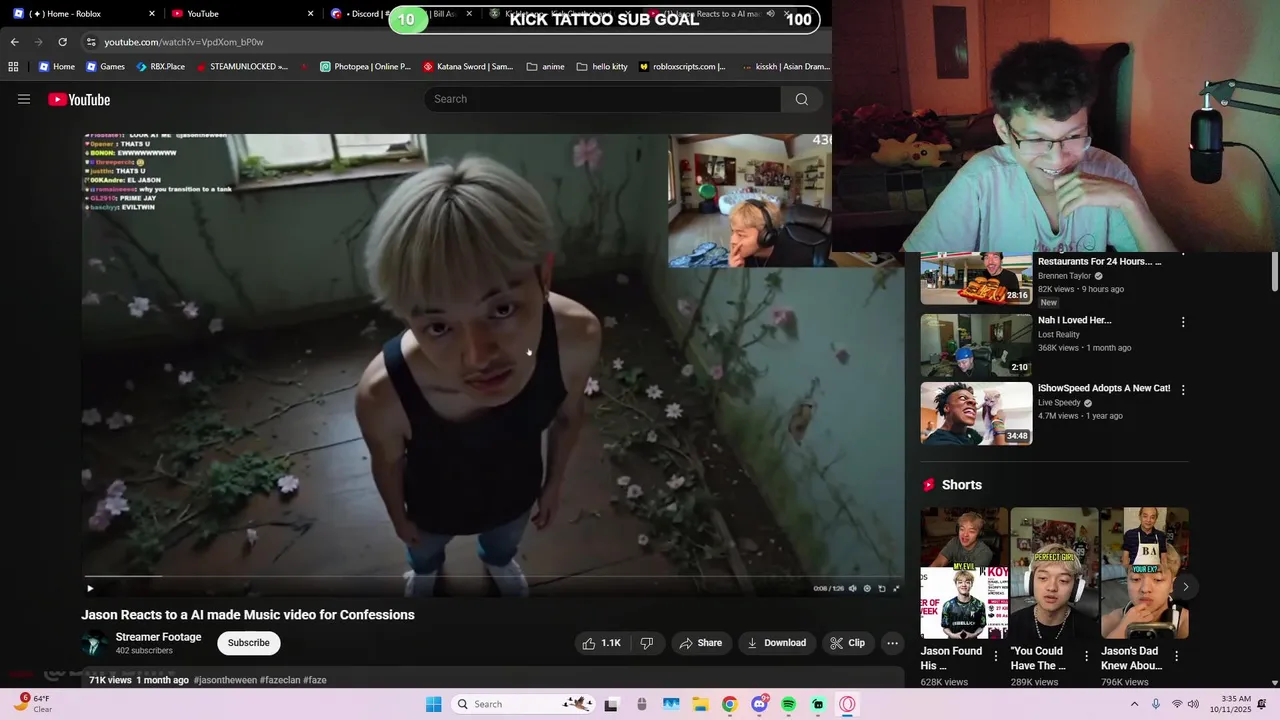Image resolution: width=1280 pixels, height=720 pixels.
Task: Open 'Jason's Dad Knew Abou...' short
Action: [x=1144, y=573]
